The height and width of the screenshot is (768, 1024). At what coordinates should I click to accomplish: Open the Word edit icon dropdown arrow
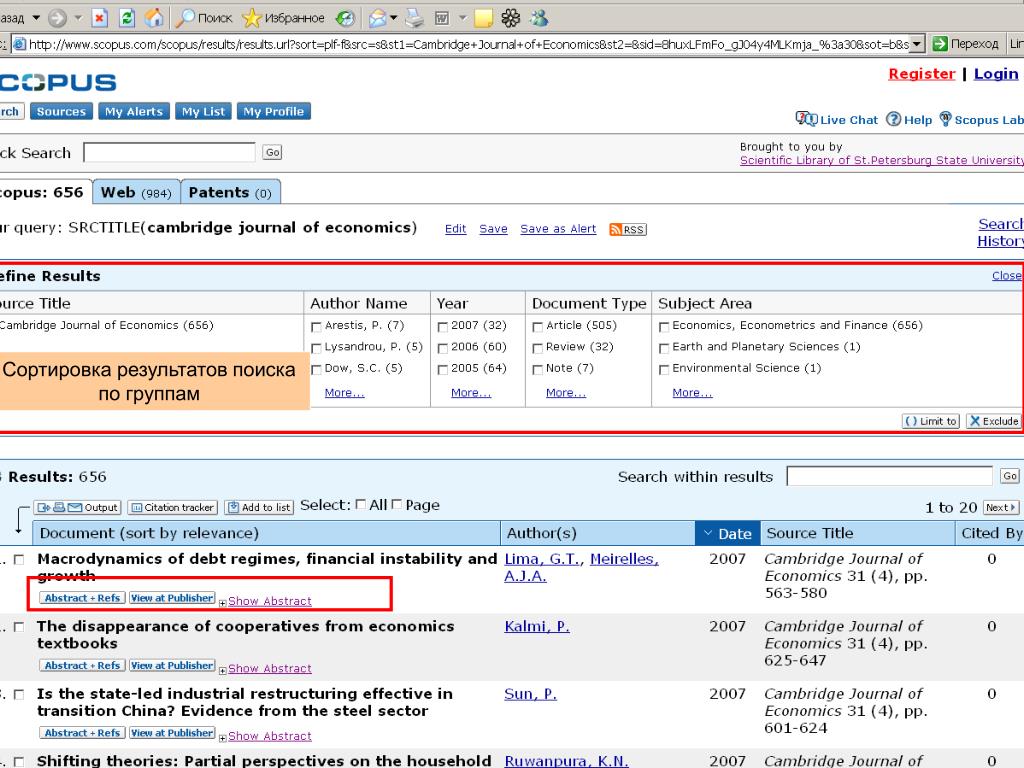pyautogui.click(x=462, y=18)
